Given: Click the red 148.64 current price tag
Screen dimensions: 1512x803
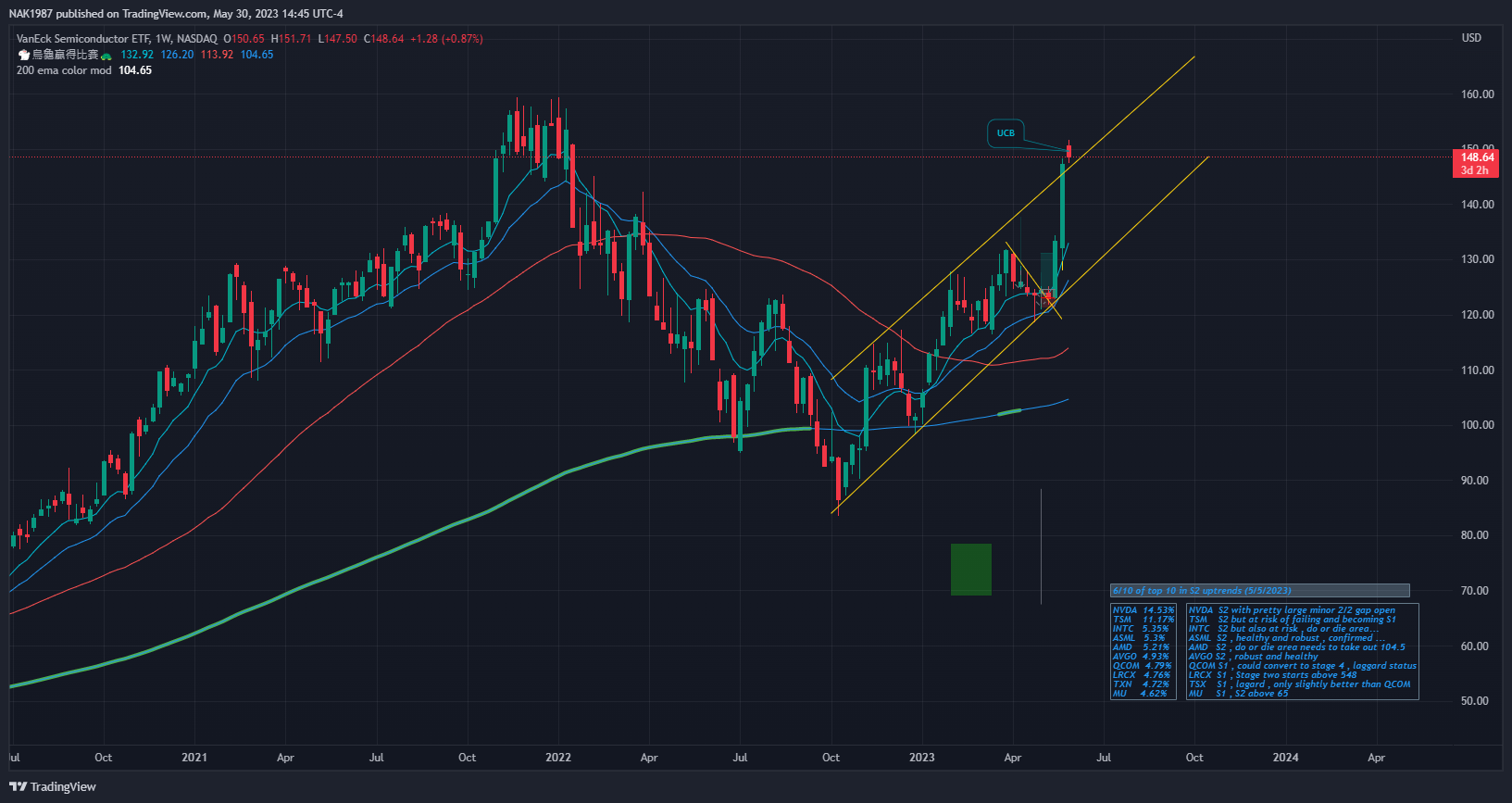Looking at the screenshot, I should 1477,157.
